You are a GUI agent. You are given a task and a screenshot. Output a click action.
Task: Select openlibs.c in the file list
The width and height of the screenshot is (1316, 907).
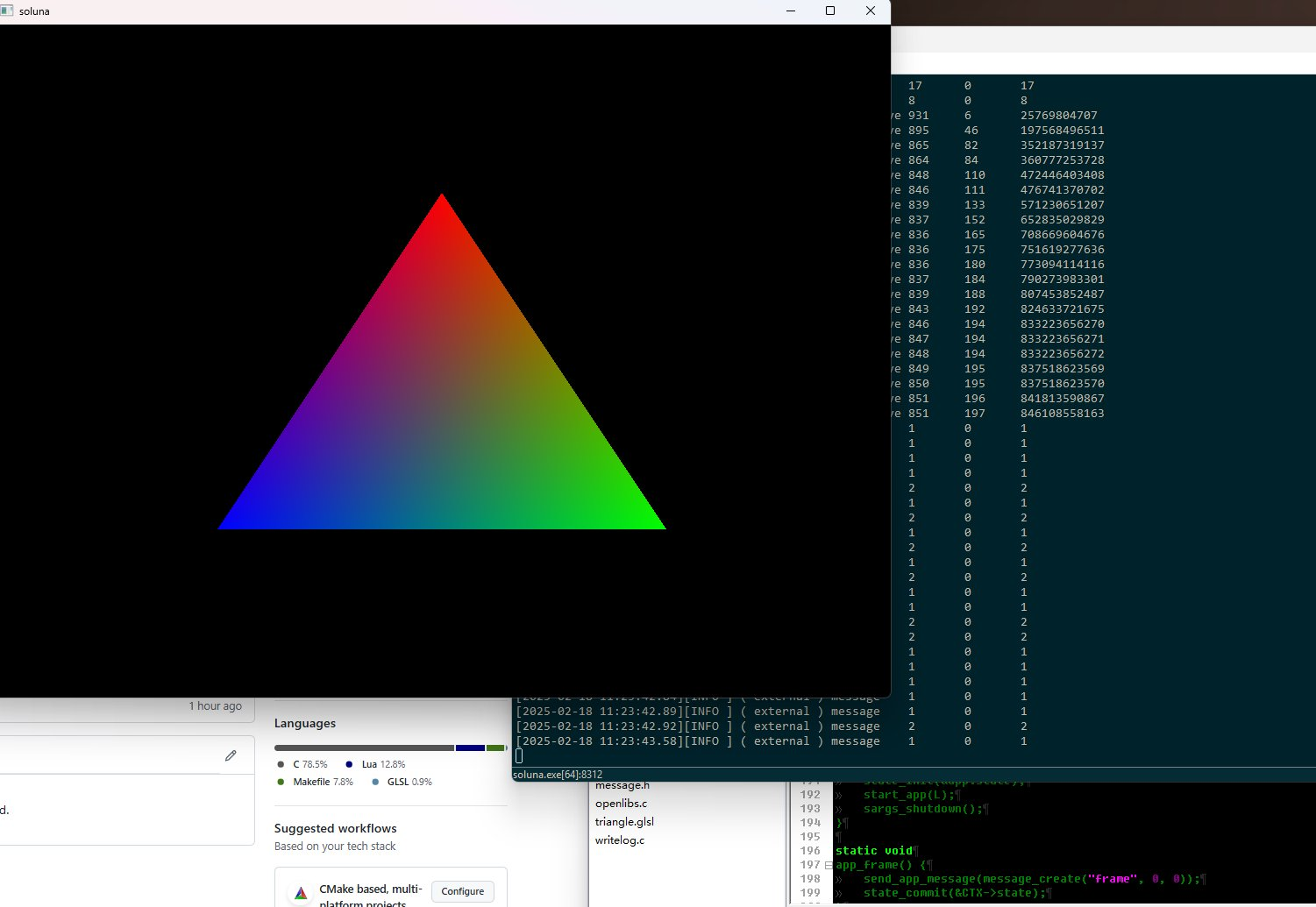(x=621, y=804)
